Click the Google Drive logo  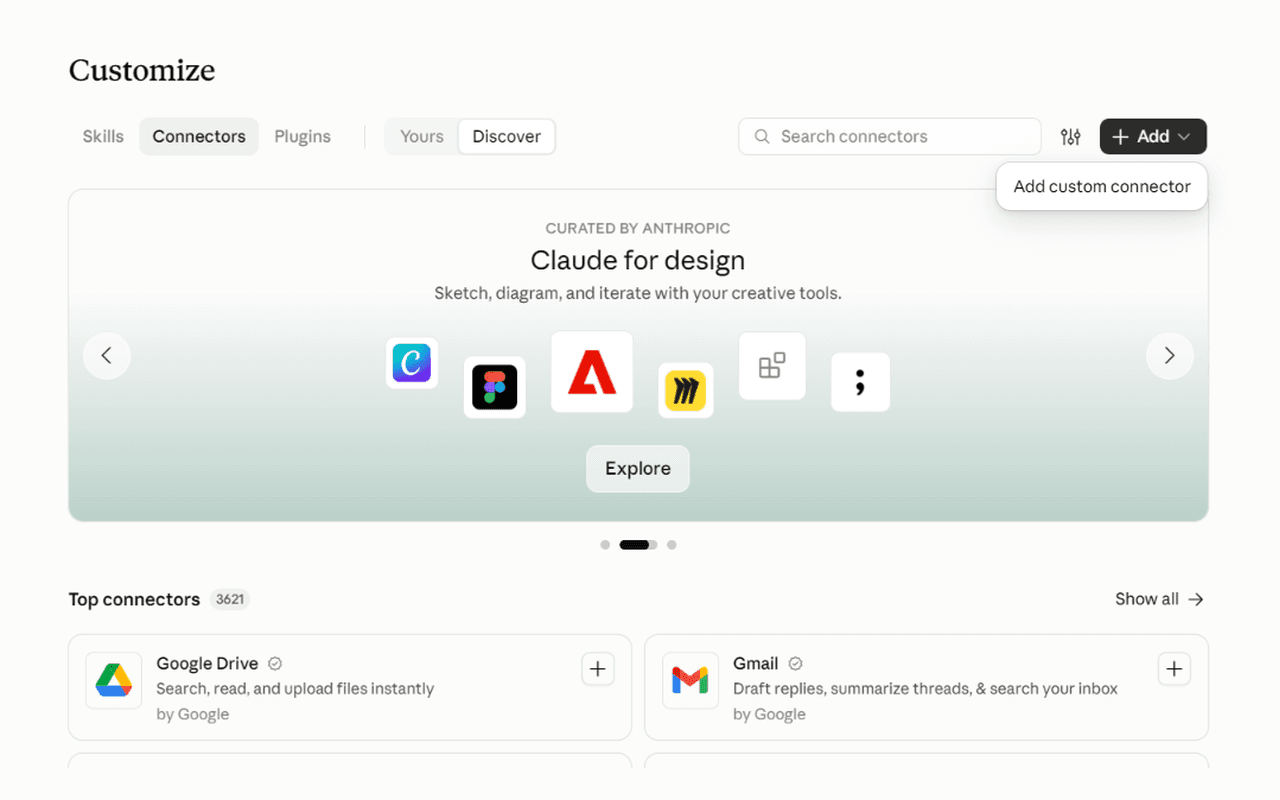(114, 681)
